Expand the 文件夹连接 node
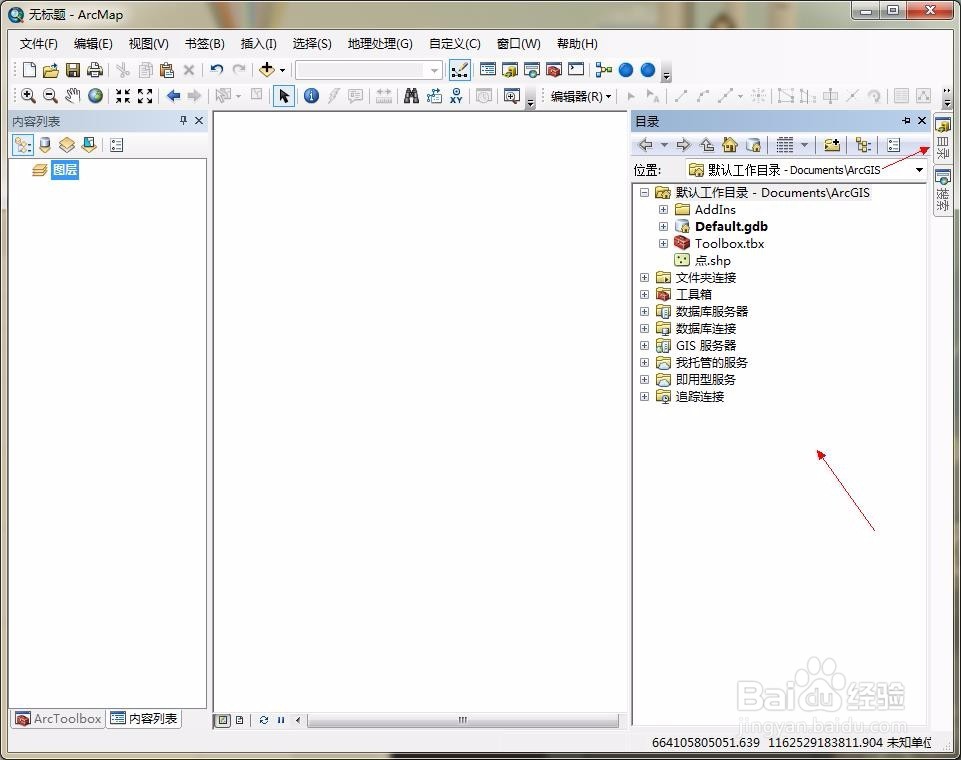The image size is (961, 760). 644,278
